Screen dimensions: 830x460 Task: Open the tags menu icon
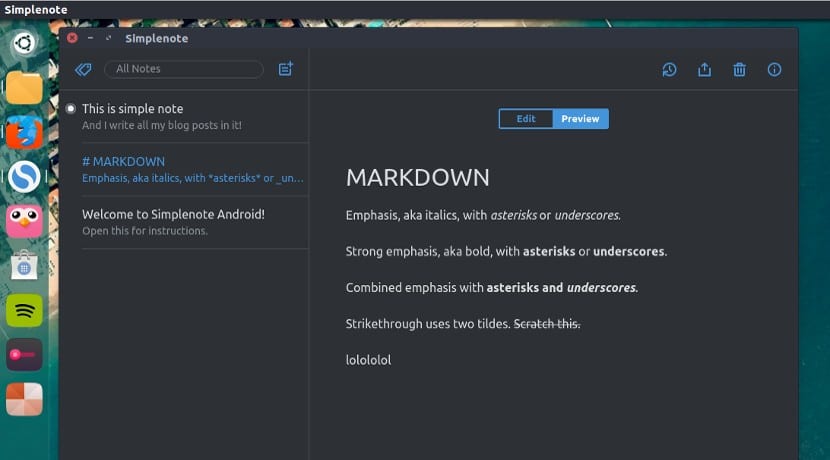83,69
